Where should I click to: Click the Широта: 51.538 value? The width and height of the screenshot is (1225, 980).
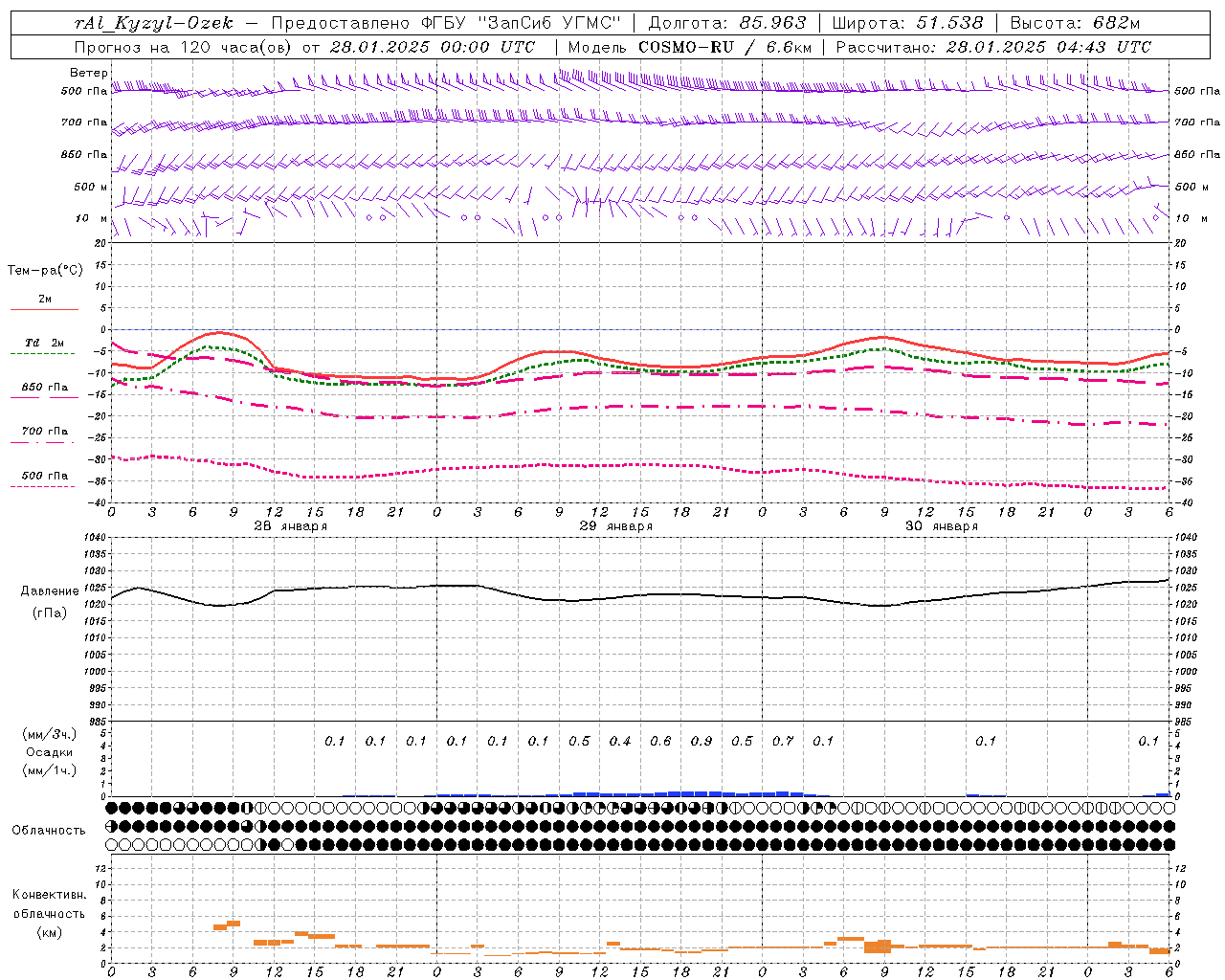coord(907,23)
